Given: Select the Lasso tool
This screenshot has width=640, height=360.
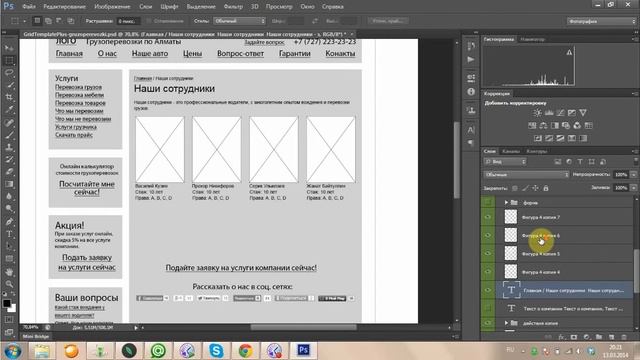Looking at the screenshot, I should coord(9,73).
